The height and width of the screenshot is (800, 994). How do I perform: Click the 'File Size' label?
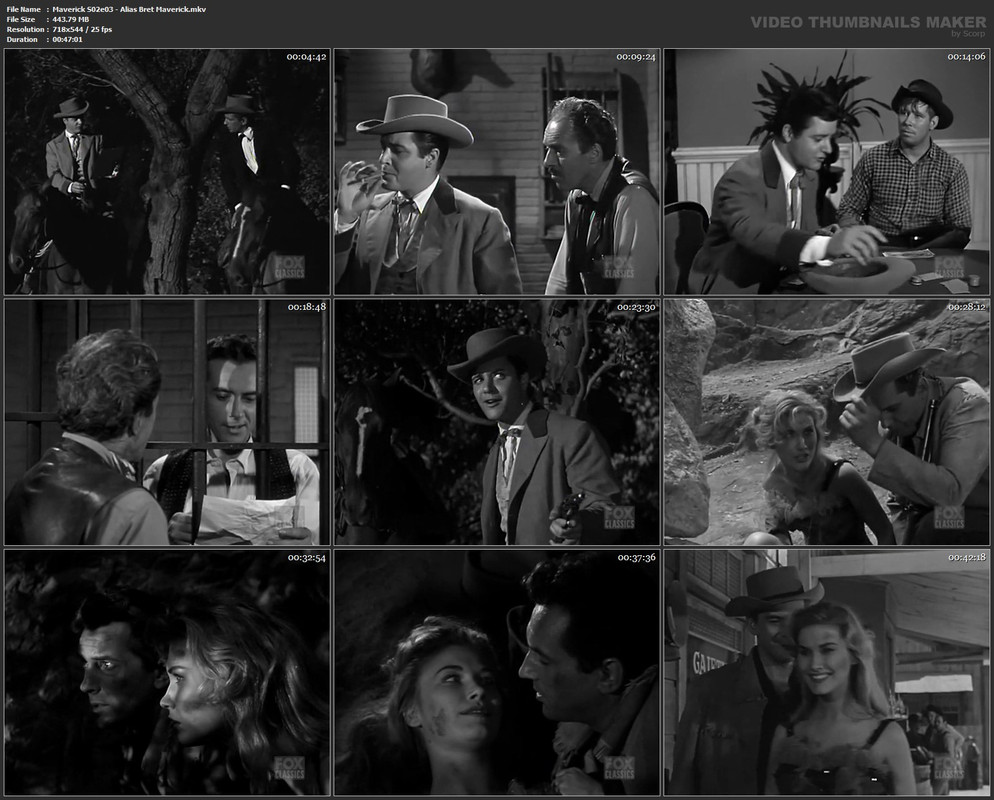[x=21, y=20]
